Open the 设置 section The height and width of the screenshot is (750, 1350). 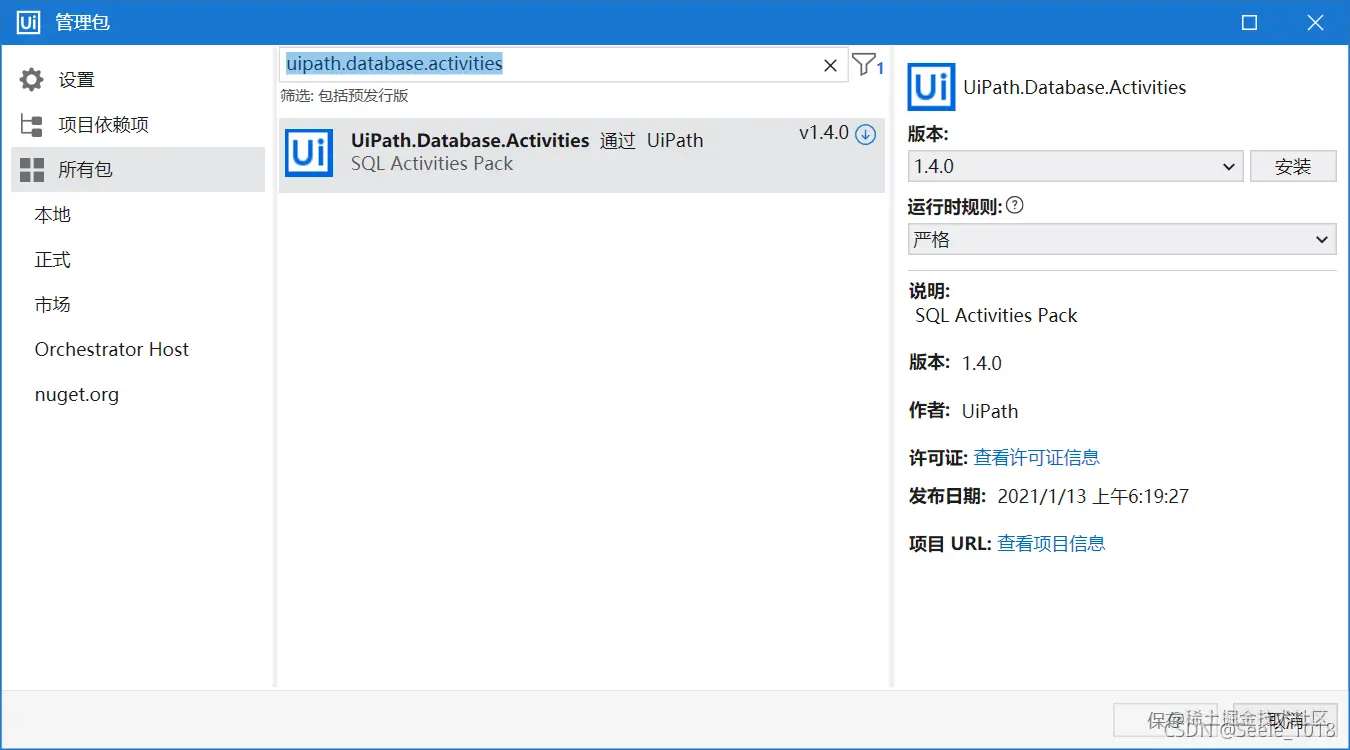click(138, 80)
